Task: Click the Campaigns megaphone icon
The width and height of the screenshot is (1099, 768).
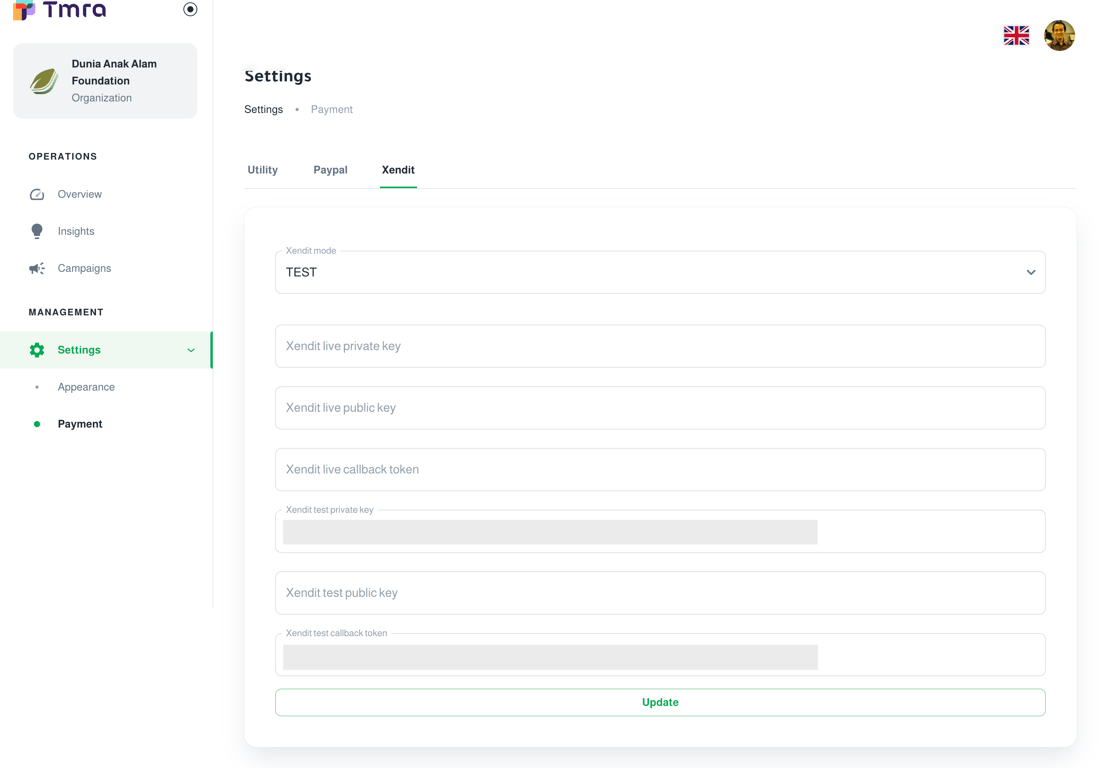Action: [x=36, y=268]
